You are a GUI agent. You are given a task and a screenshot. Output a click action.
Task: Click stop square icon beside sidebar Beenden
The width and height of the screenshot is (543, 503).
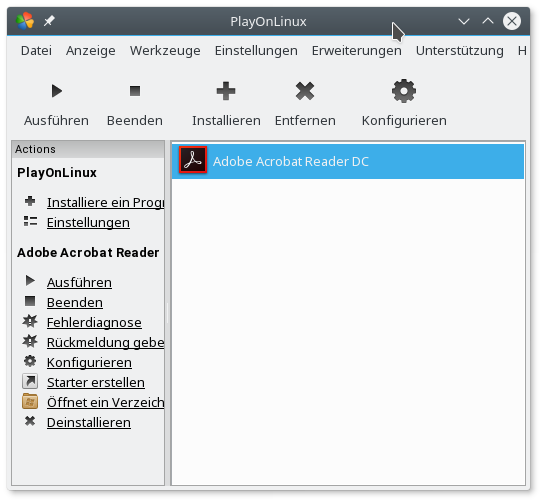30,301
